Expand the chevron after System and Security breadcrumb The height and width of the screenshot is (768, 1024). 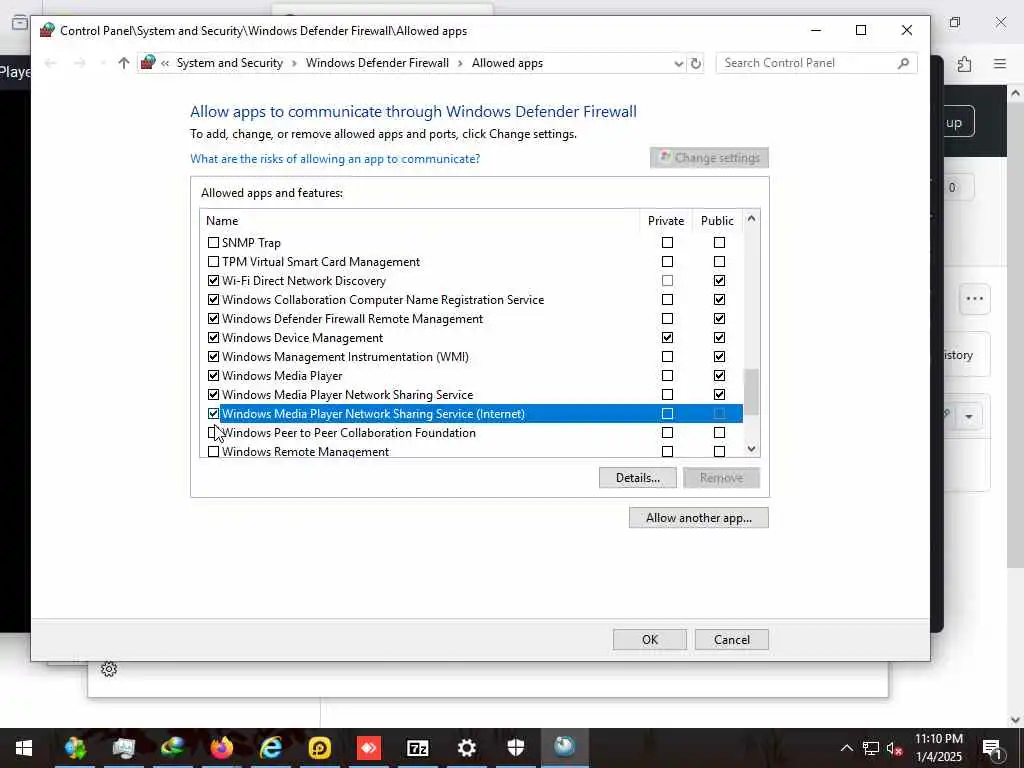coord(294,63)
